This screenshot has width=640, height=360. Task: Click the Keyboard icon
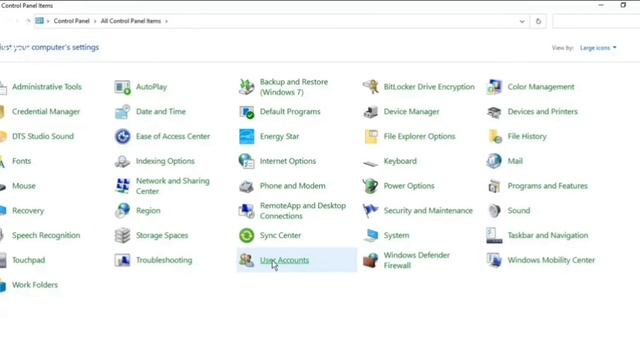coord(371,163)
